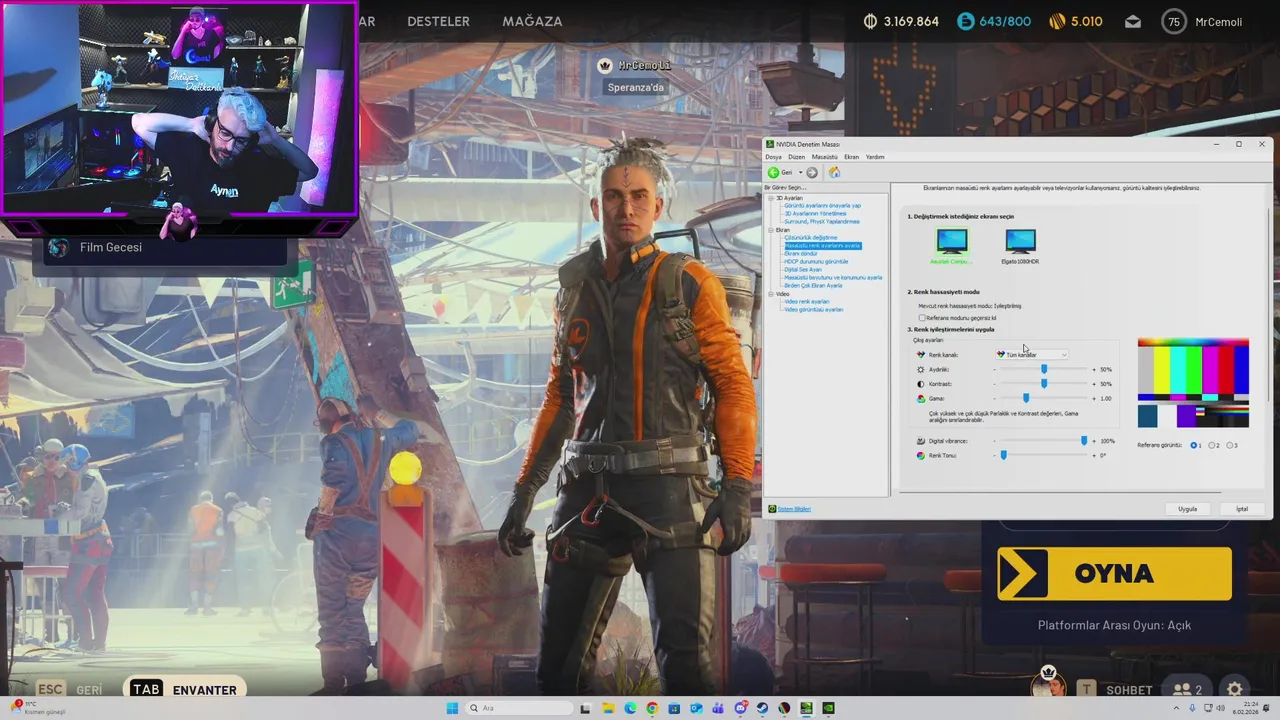
Task: Open the Ekran menu
Action: [x=851, y=157]
